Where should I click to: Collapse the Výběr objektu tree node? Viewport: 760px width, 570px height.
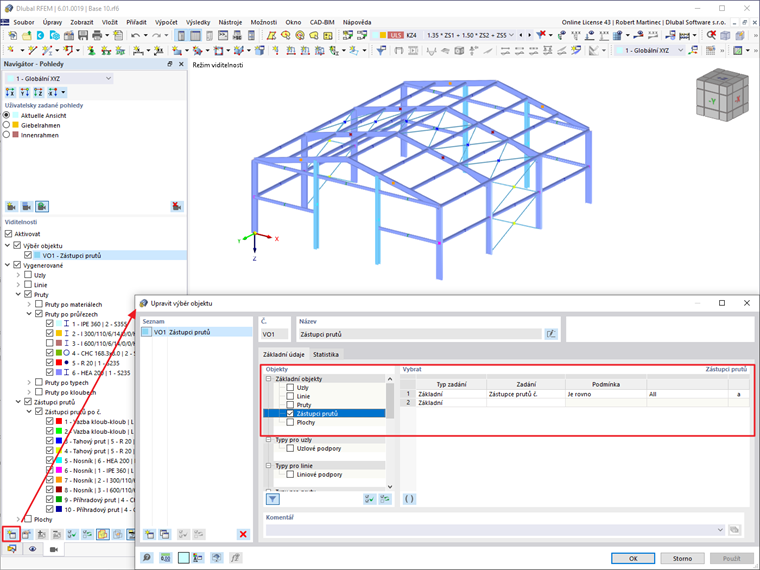click(7, 246)
